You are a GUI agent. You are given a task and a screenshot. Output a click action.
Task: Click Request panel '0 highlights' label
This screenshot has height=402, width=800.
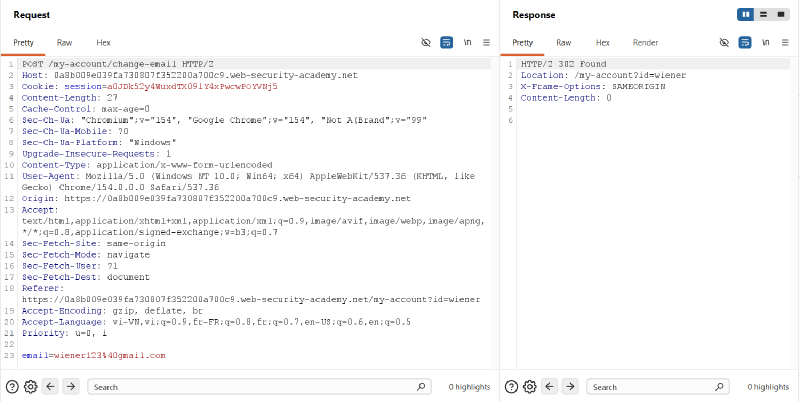tap(469, 387)
